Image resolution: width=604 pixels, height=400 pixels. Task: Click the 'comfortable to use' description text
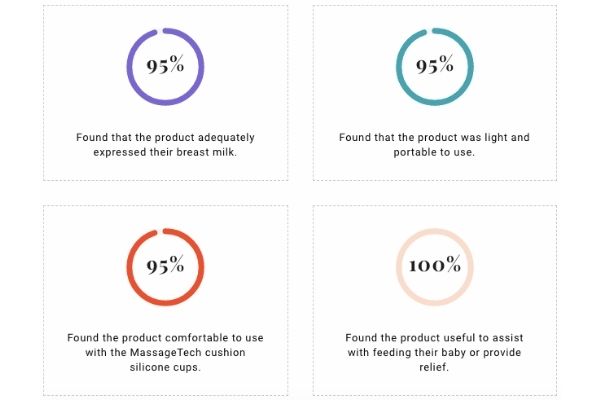[165, 352]
